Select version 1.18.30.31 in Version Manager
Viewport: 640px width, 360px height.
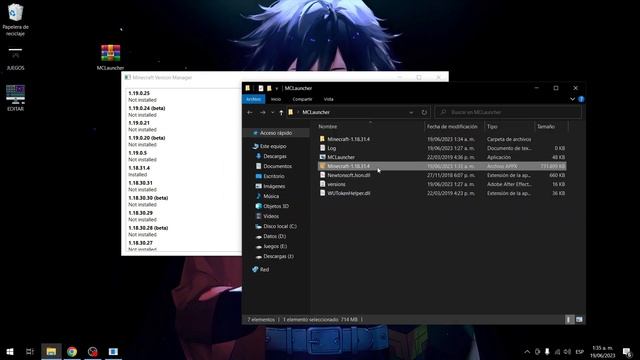(140, 183)
